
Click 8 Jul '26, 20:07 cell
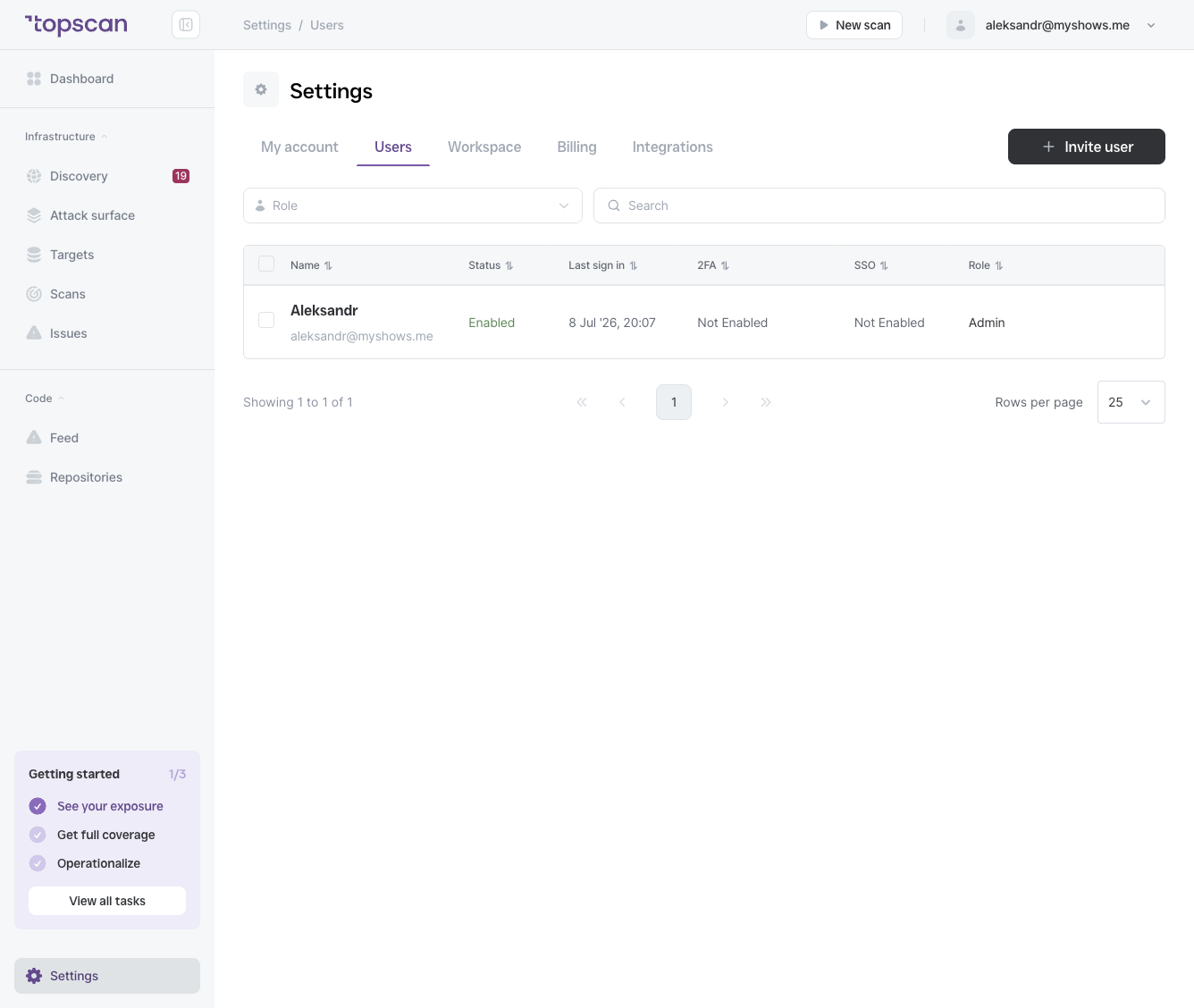(x=612, y=323)
